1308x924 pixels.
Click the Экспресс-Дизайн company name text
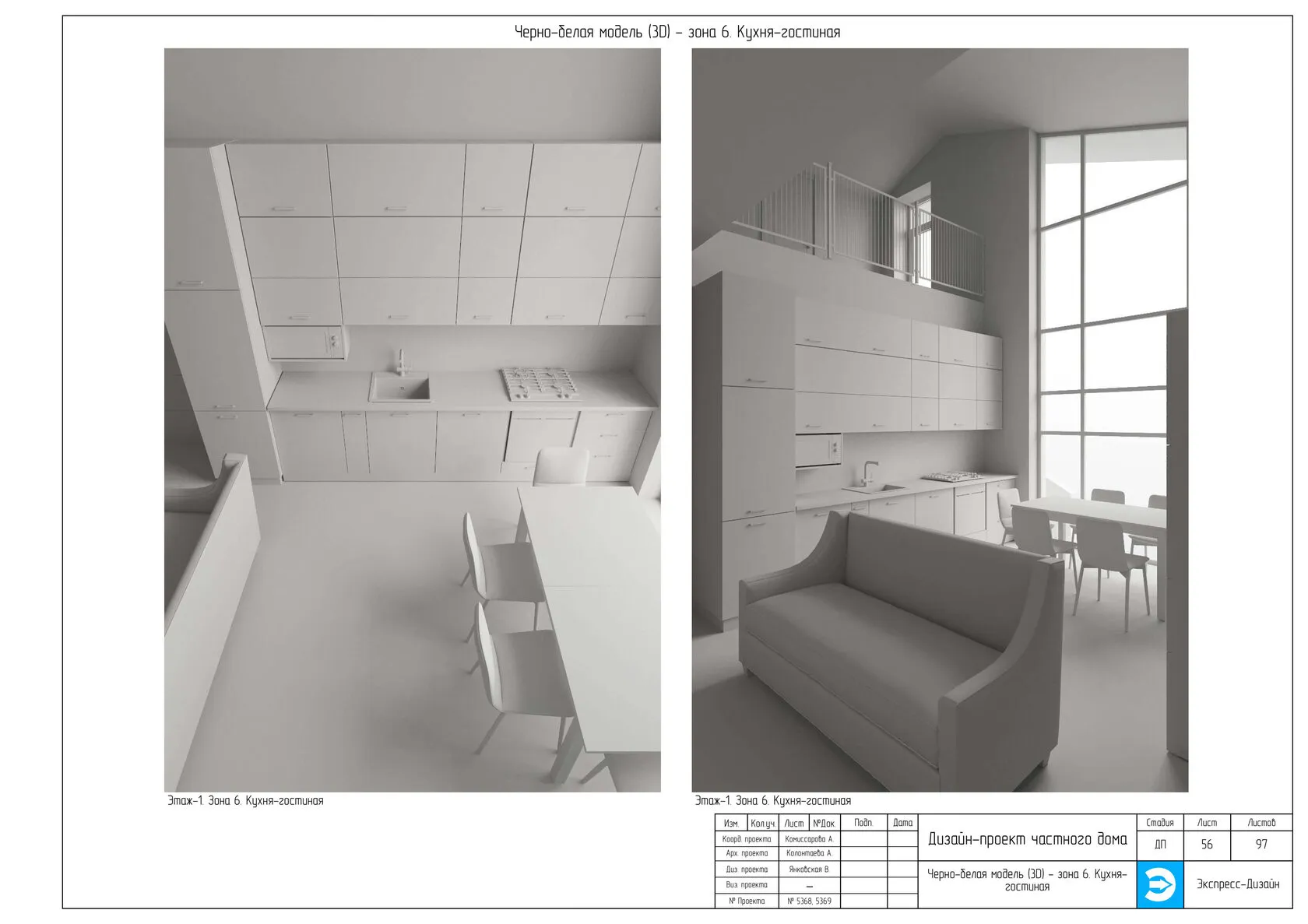point(1237,884)
